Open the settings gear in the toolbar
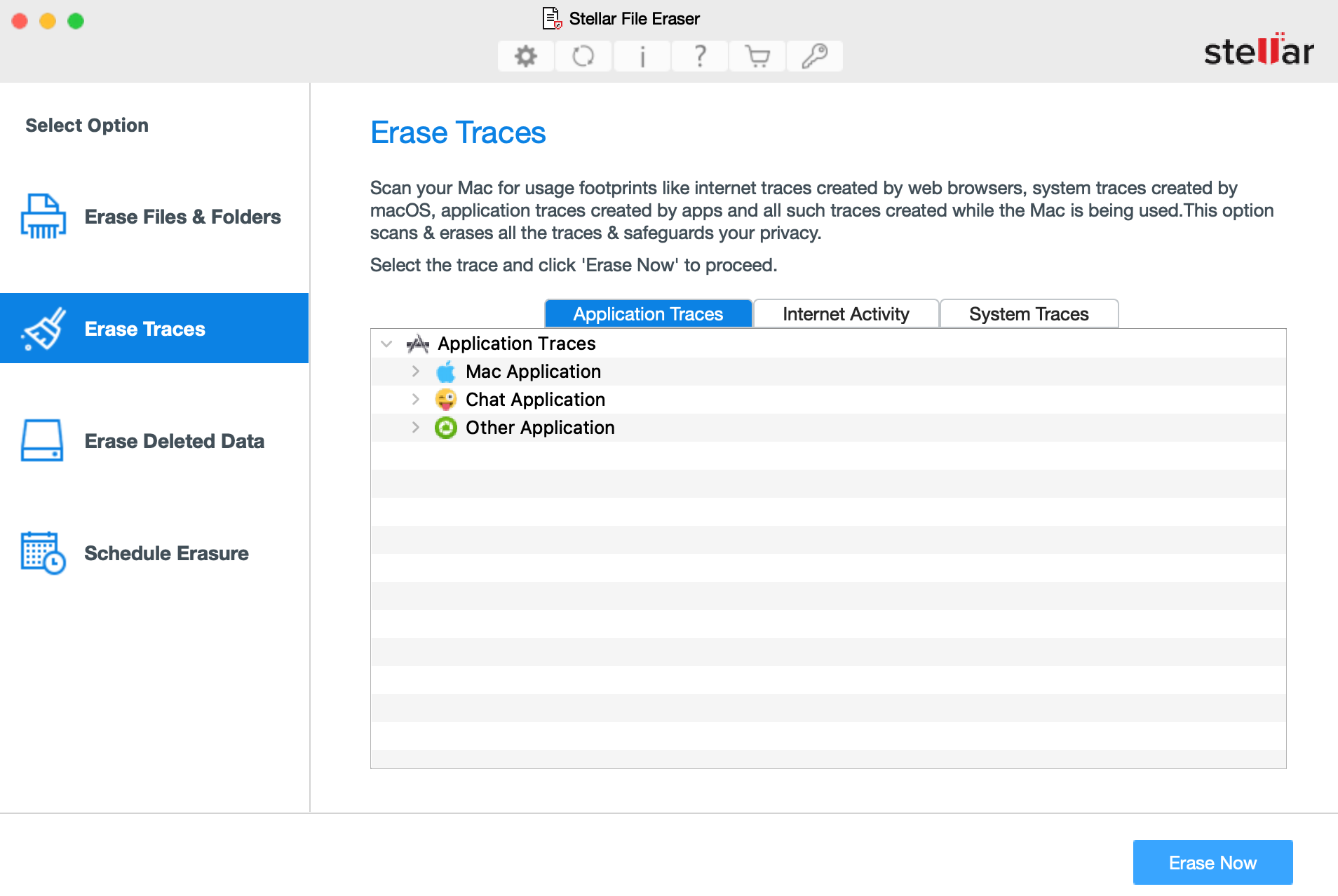 tap(526, 56)
